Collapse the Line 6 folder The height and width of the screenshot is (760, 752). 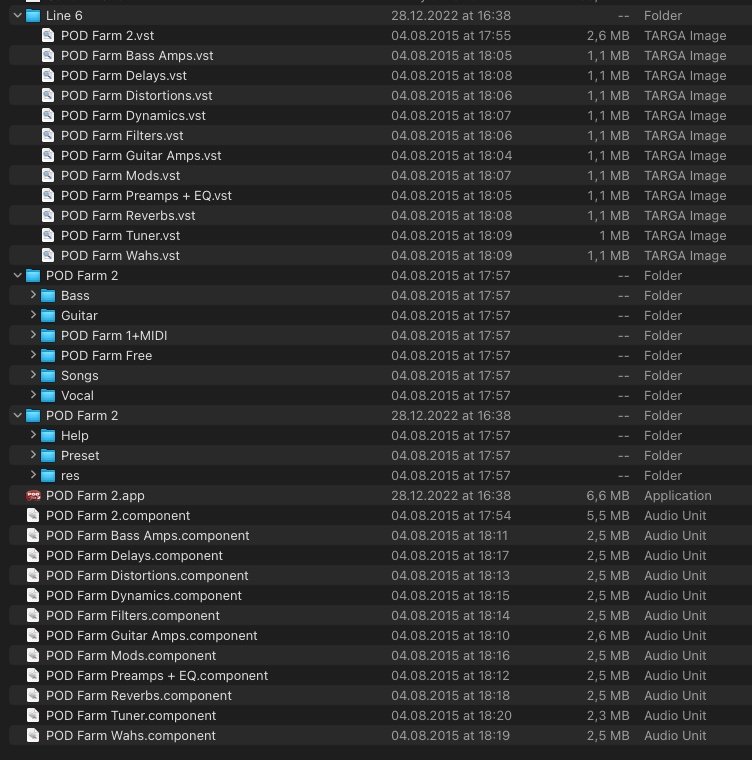pos(17,16)
